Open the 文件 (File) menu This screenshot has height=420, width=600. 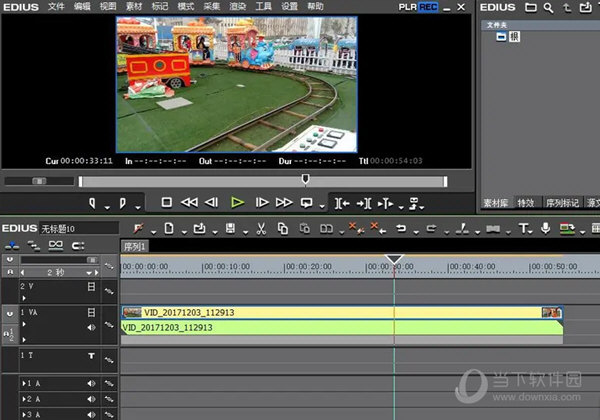[56, 7]
